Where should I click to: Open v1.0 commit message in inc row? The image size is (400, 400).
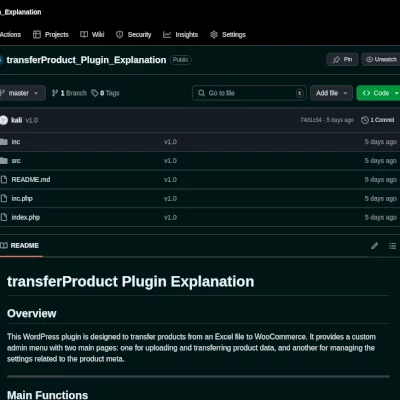pyautogui.click(x=170, y=142)
